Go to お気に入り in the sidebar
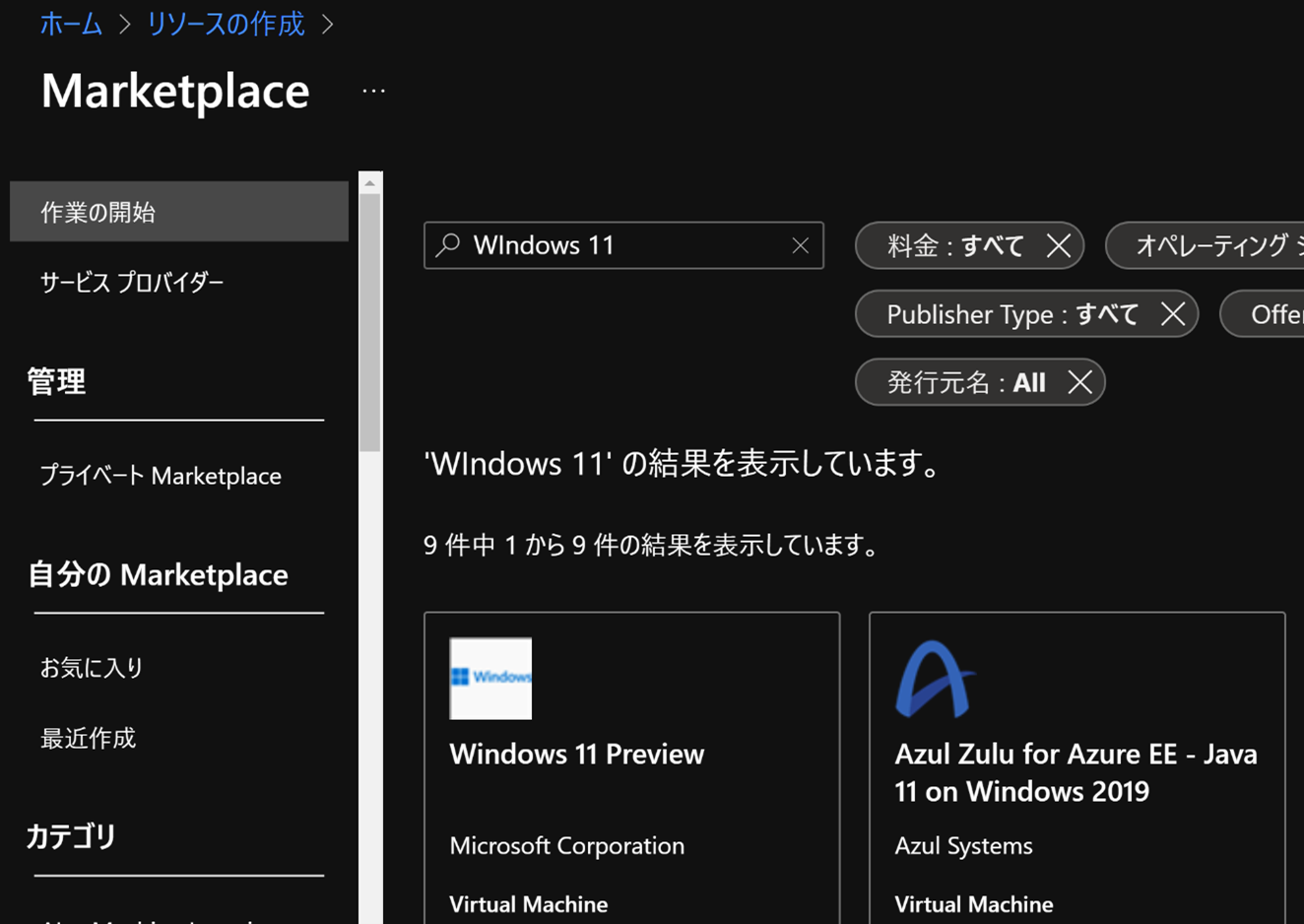Viewport: 1304px width, 924px height. [92, 668]
